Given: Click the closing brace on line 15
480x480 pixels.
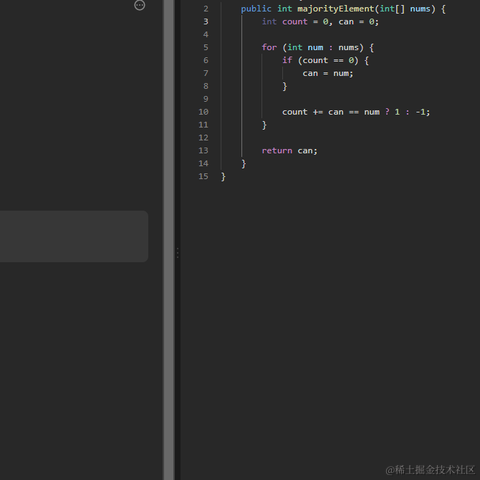Looking at the screenshot, I should (223, 177).
